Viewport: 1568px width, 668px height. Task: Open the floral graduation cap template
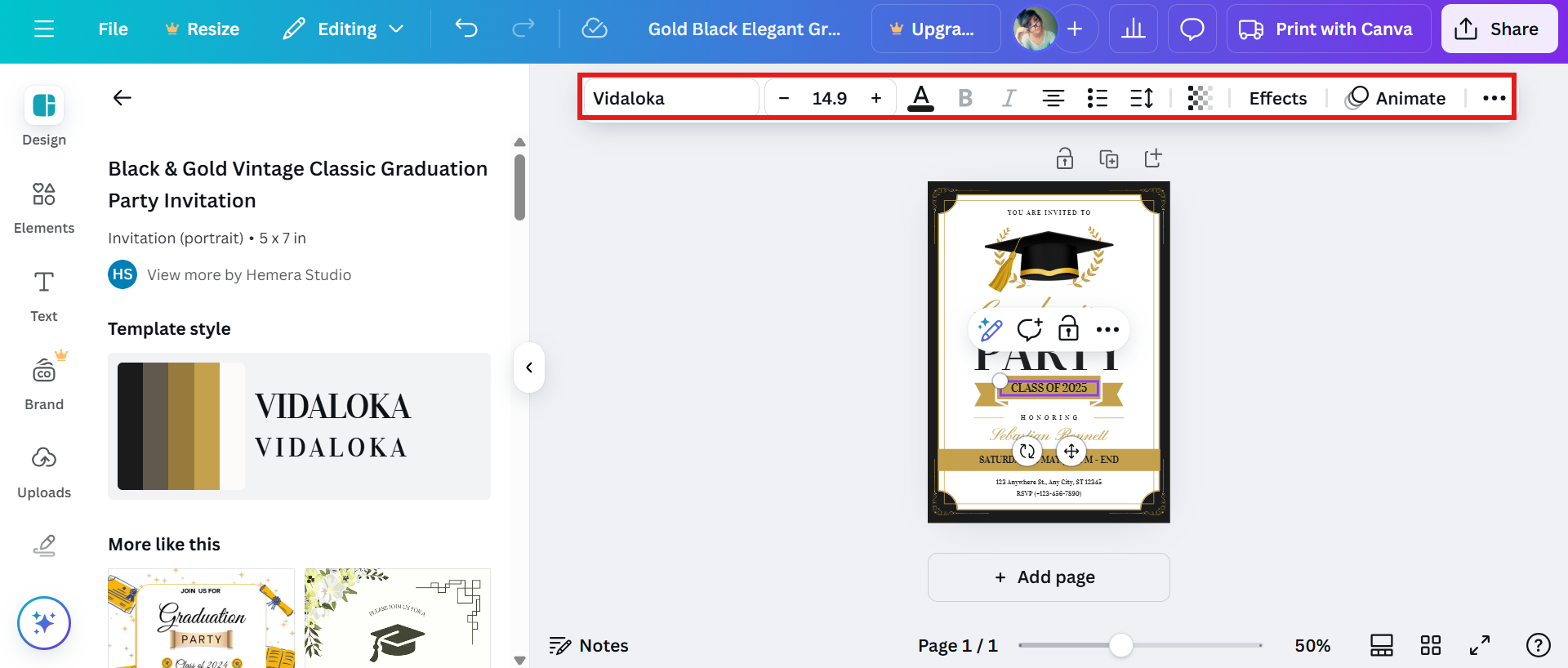(x=398, y=618)
